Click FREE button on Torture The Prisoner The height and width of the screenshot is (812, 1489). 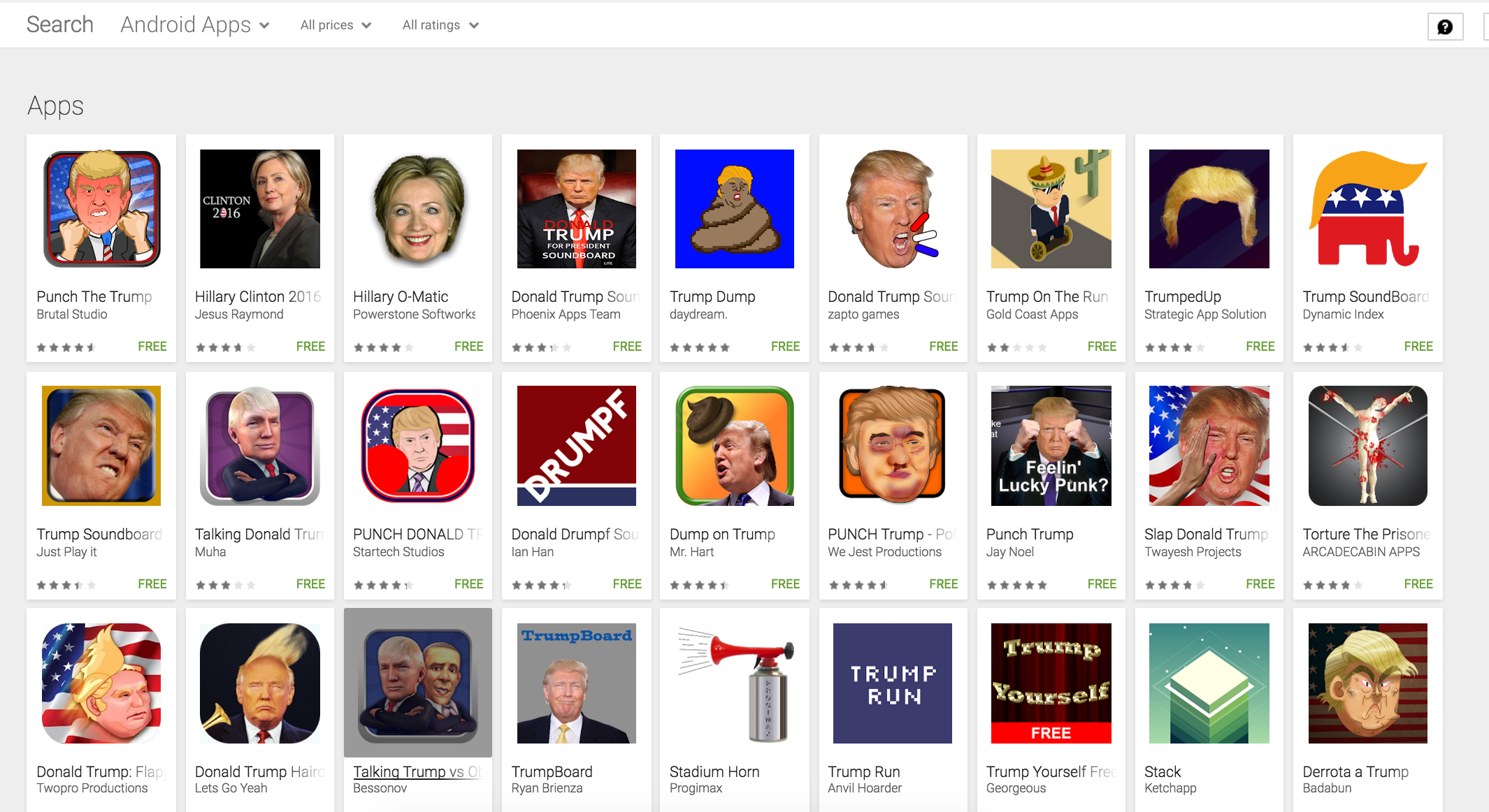[1418, 584]
